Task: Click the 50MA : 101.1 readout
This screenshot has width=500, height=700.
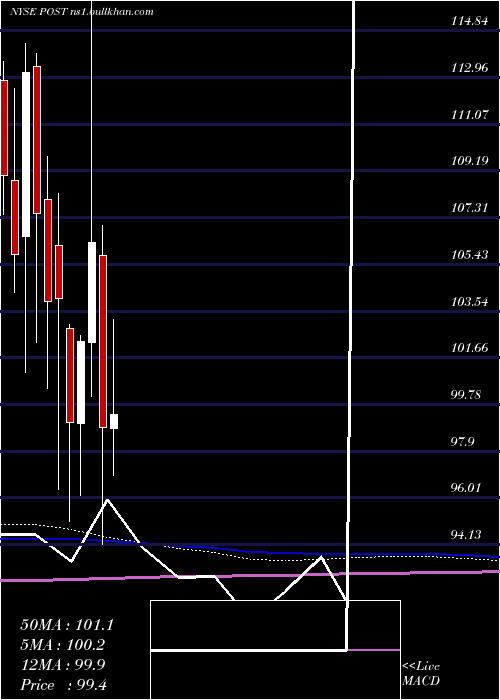Action: (67, 625)
